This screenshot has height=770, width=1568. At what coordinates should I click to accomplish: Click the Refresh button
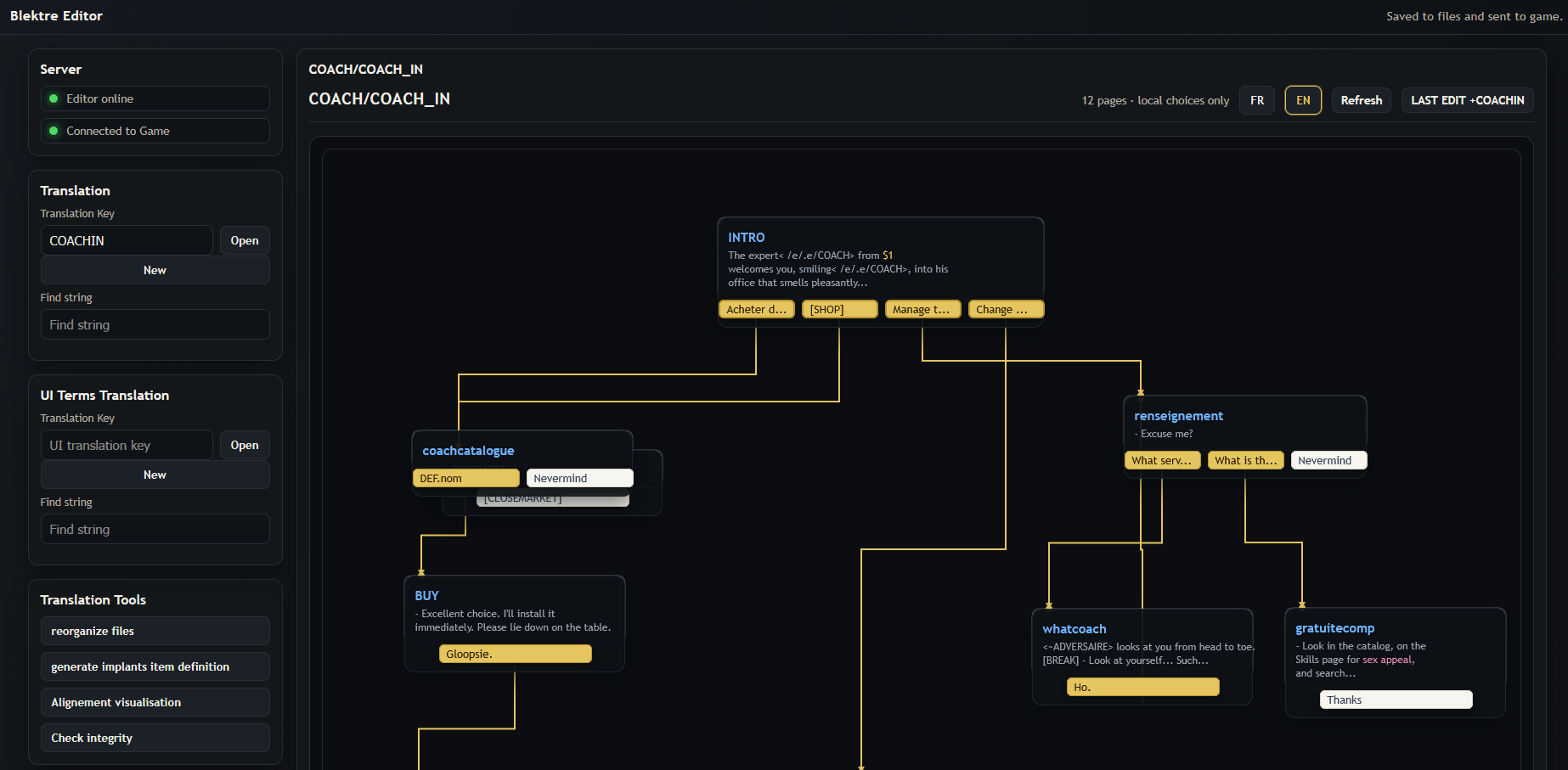point(1361,100)
